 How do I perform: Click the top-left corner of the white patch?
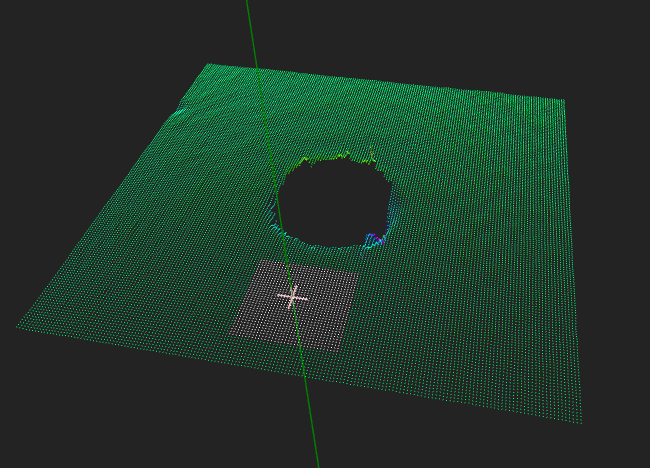[x=258, y=263]
